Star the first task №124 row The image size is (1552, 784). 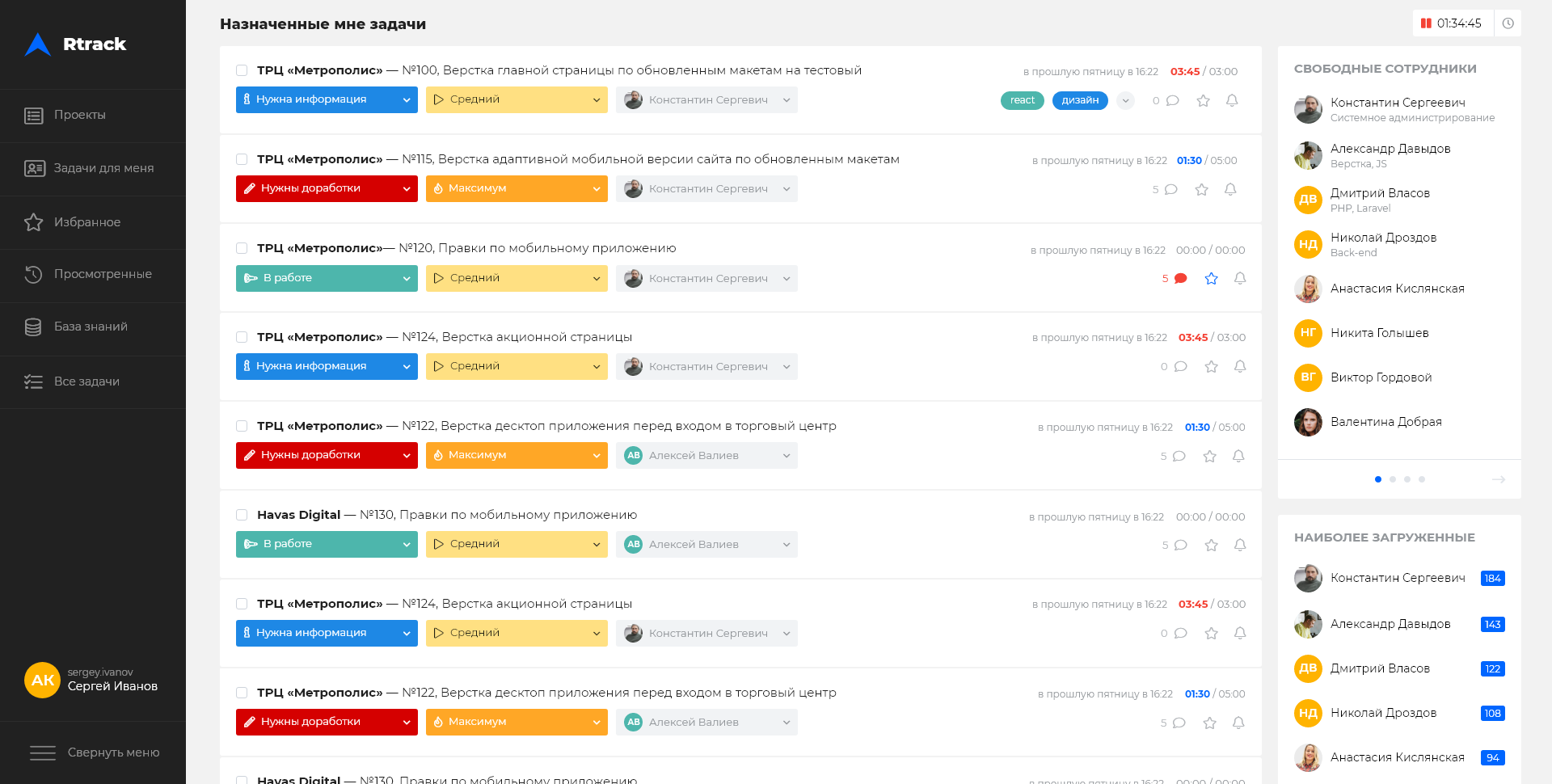(1212, 366)
